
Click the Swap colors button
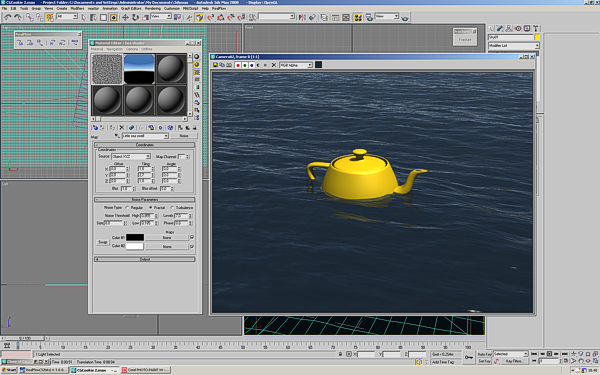click(x=102, y=242)
